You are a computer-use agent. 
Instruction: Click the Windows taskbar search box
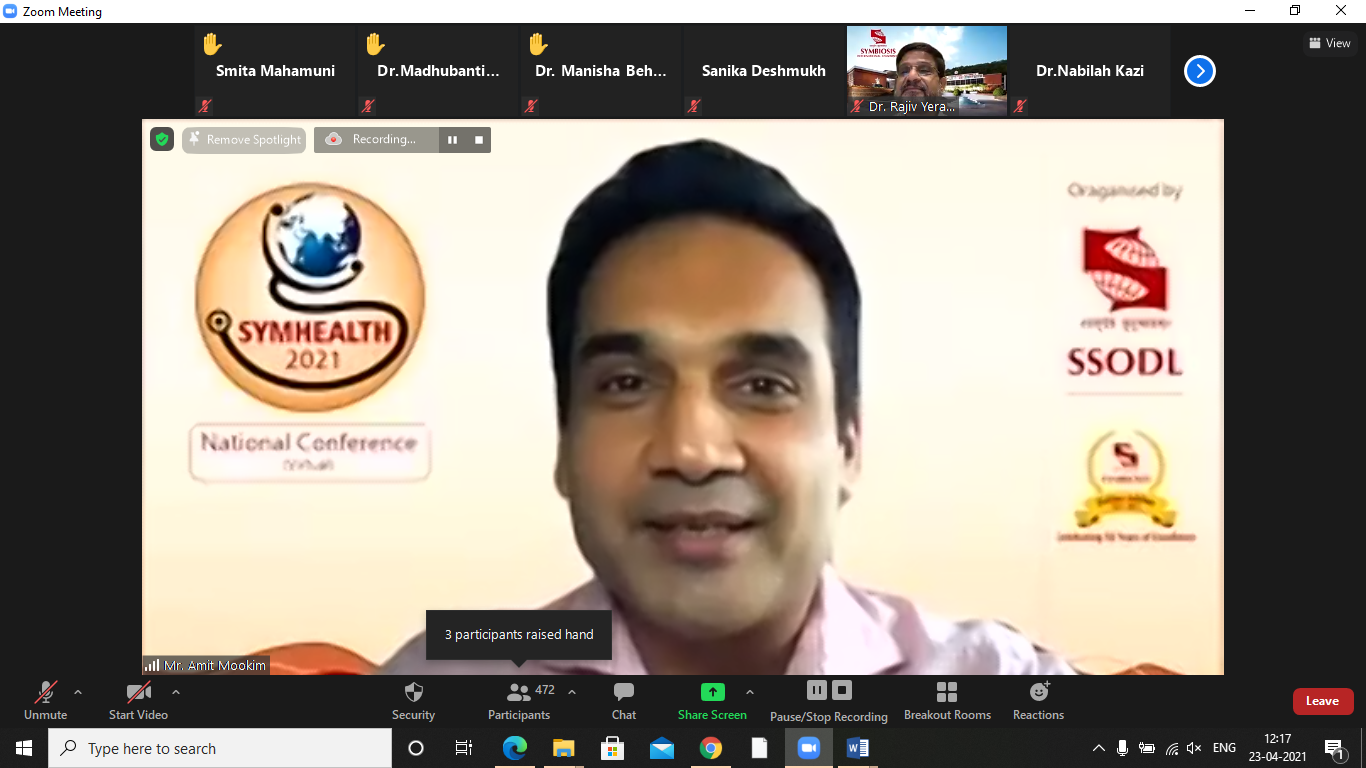click(220, 748)
